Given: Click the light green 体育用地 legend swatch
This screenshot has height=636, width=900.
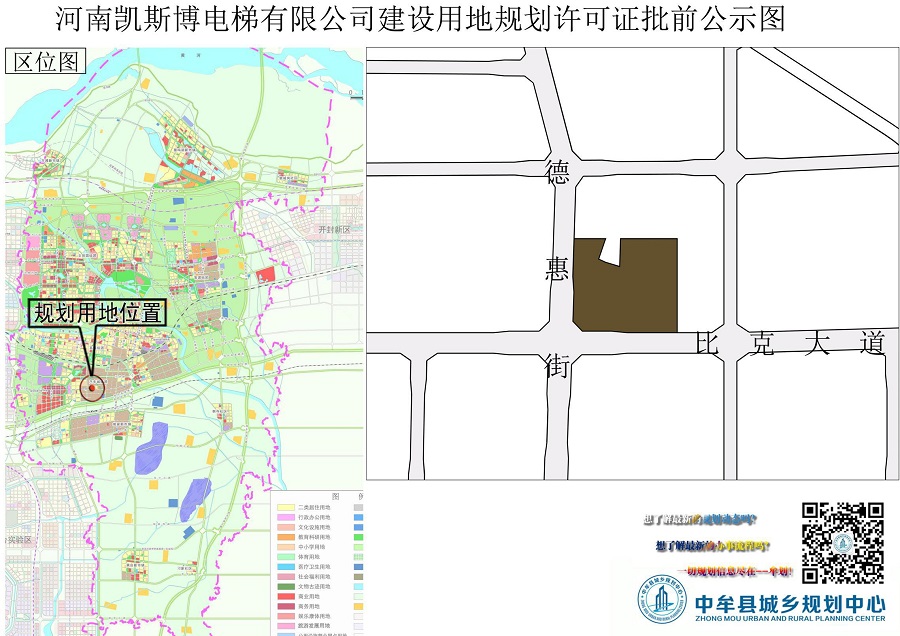Looking at the screenshot, I should tap(288, 555).
